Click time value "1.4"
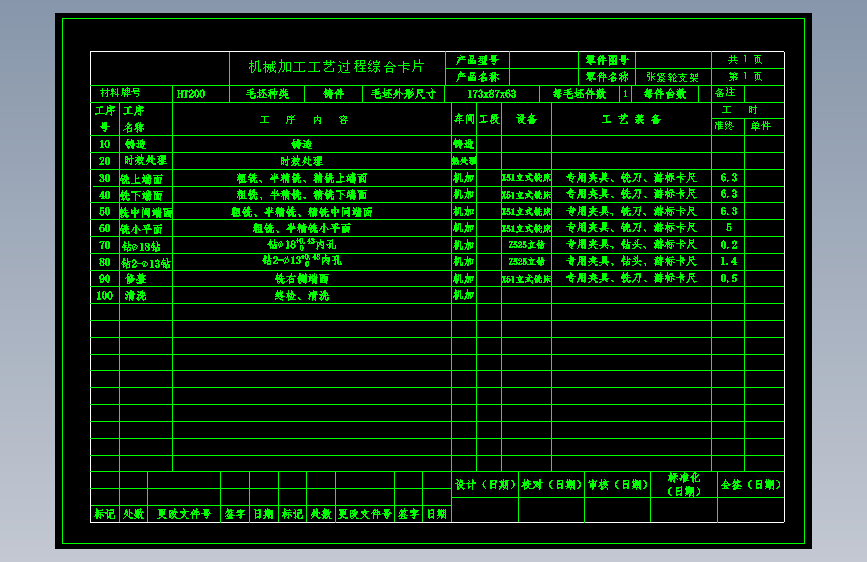The width and height of the screenshot is (867, 562). tap(729, 262)
